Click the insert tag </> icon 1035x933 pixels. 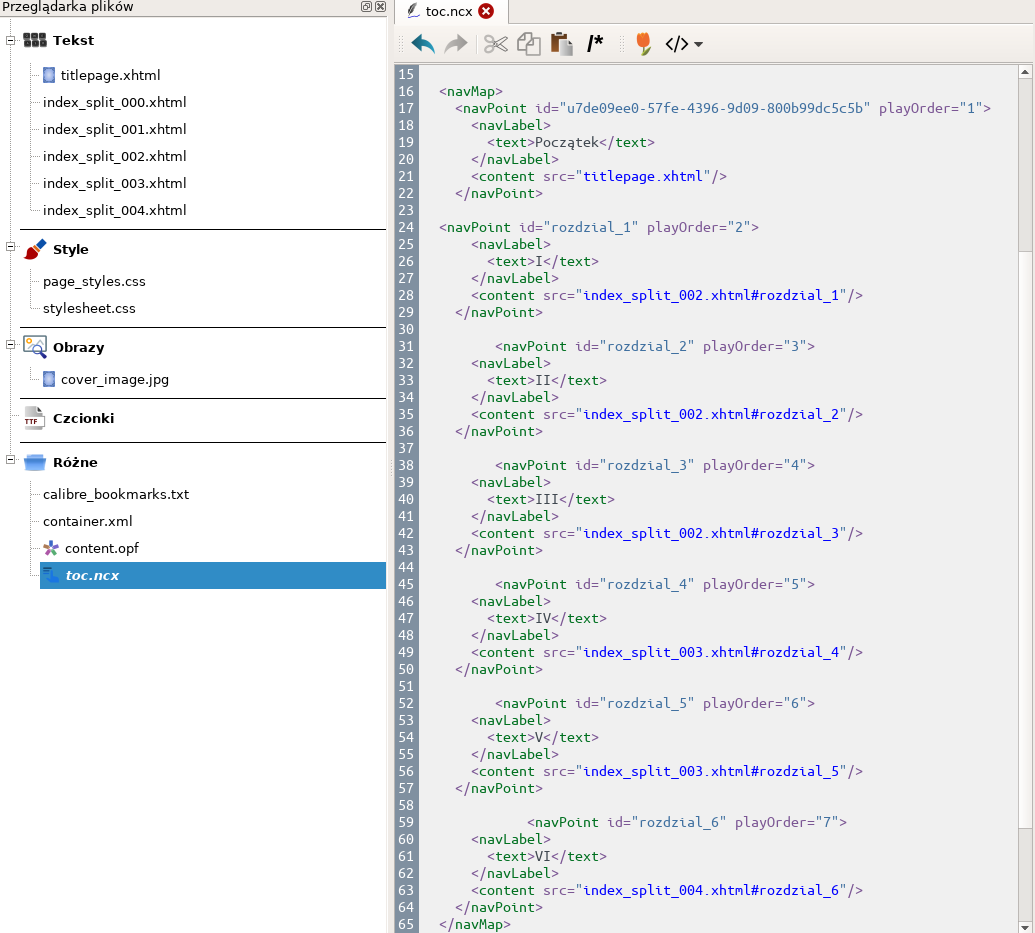[675, 44]
